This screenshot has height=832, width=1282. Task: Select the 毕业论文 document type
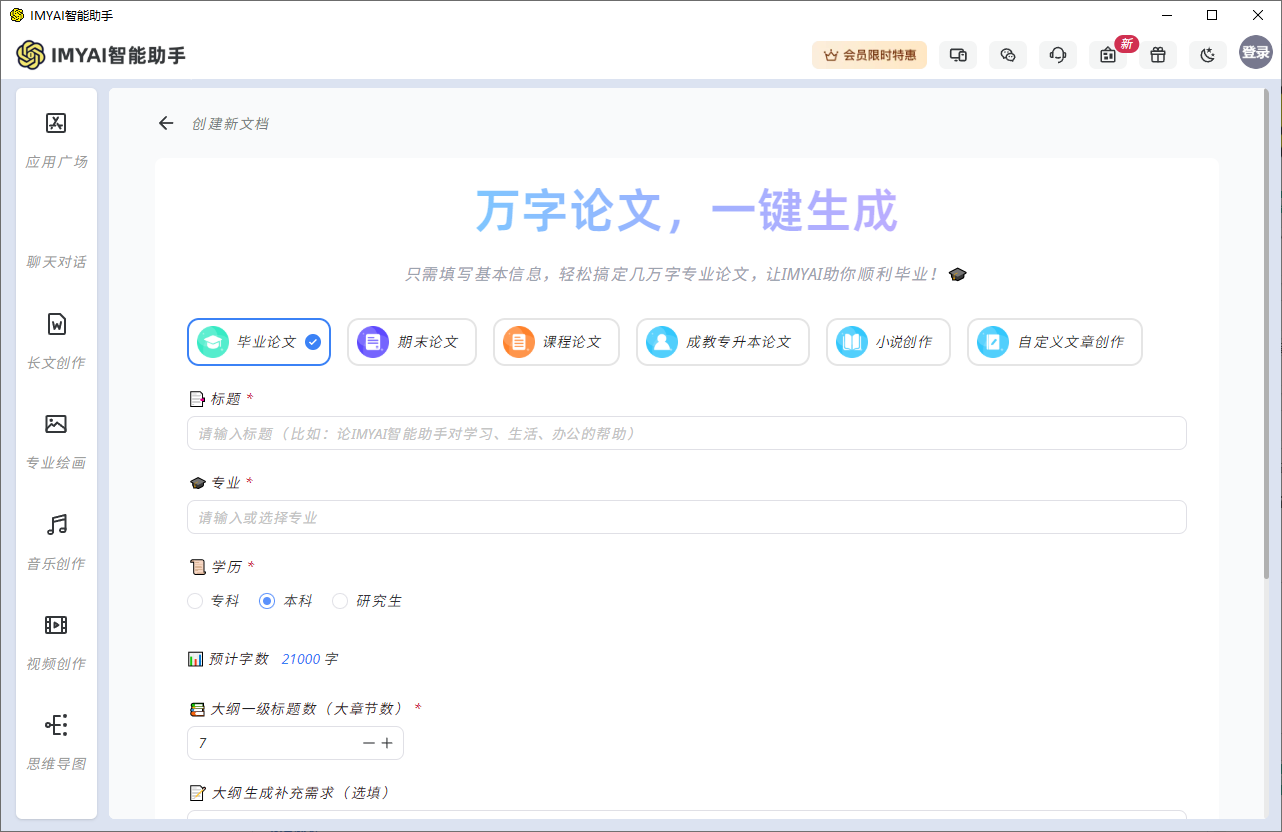259,342
